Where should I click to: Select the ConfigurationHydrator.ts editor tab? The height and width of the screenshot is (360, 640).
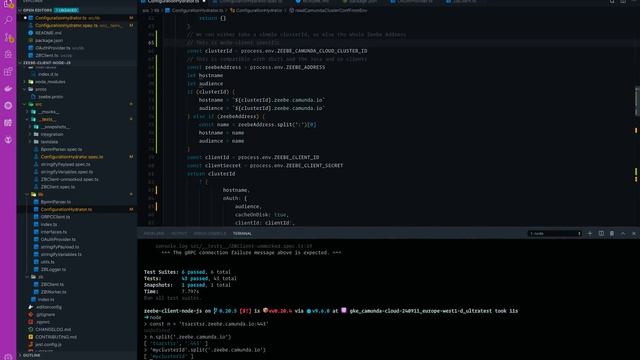[x=173, y=2]
